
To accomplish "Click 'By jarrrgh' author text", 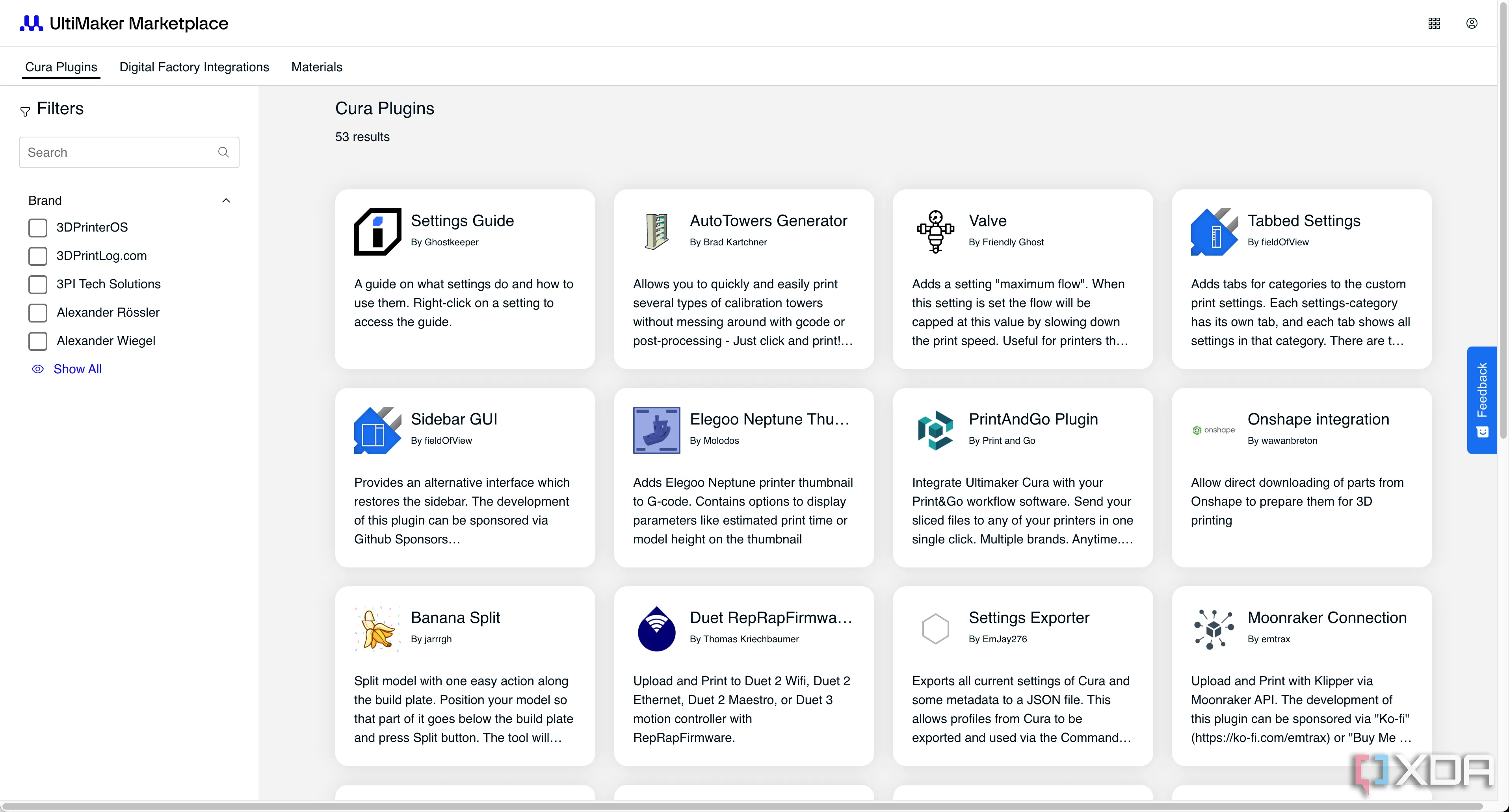I will tap(431, 639).
